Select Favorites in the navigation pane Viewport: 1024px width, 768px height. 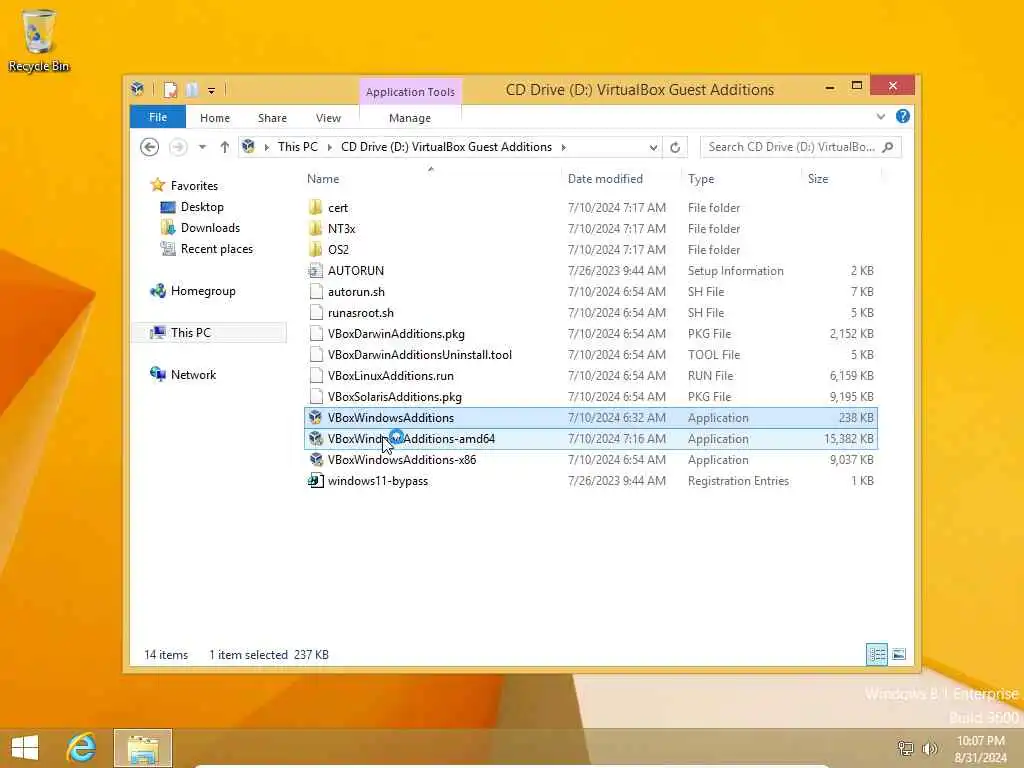(x=194, y=185)
